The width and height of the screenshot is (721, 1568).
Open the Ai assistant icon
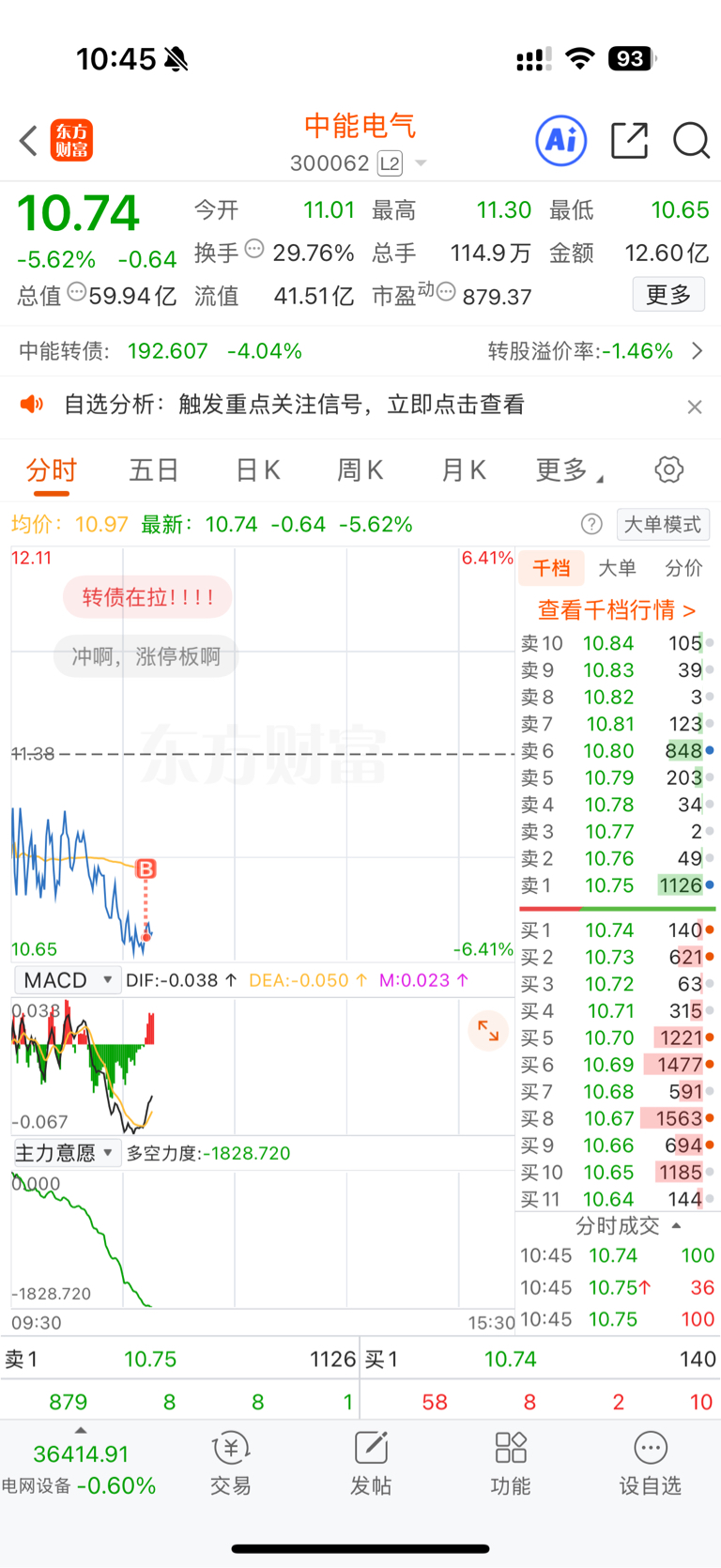561,141
